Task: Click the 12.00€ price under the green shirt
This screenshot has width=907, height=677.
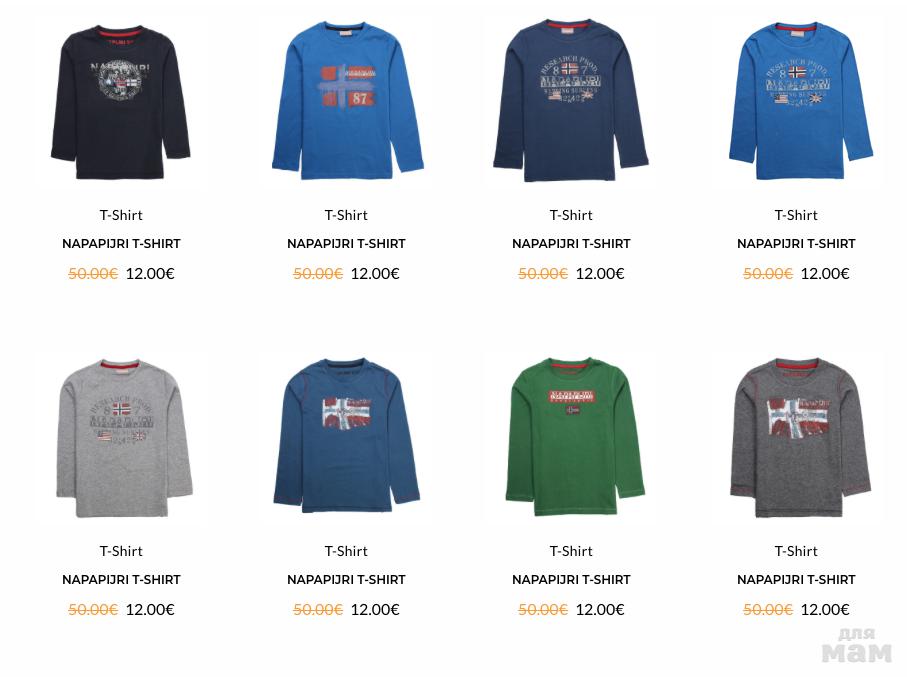Action: click(x=600, y=610)
